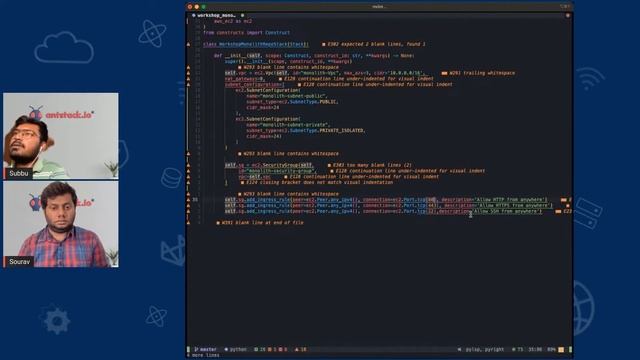Click the 'Allow SSH from anywhere' description string
The image size is (640, 360).
[507, 211]
